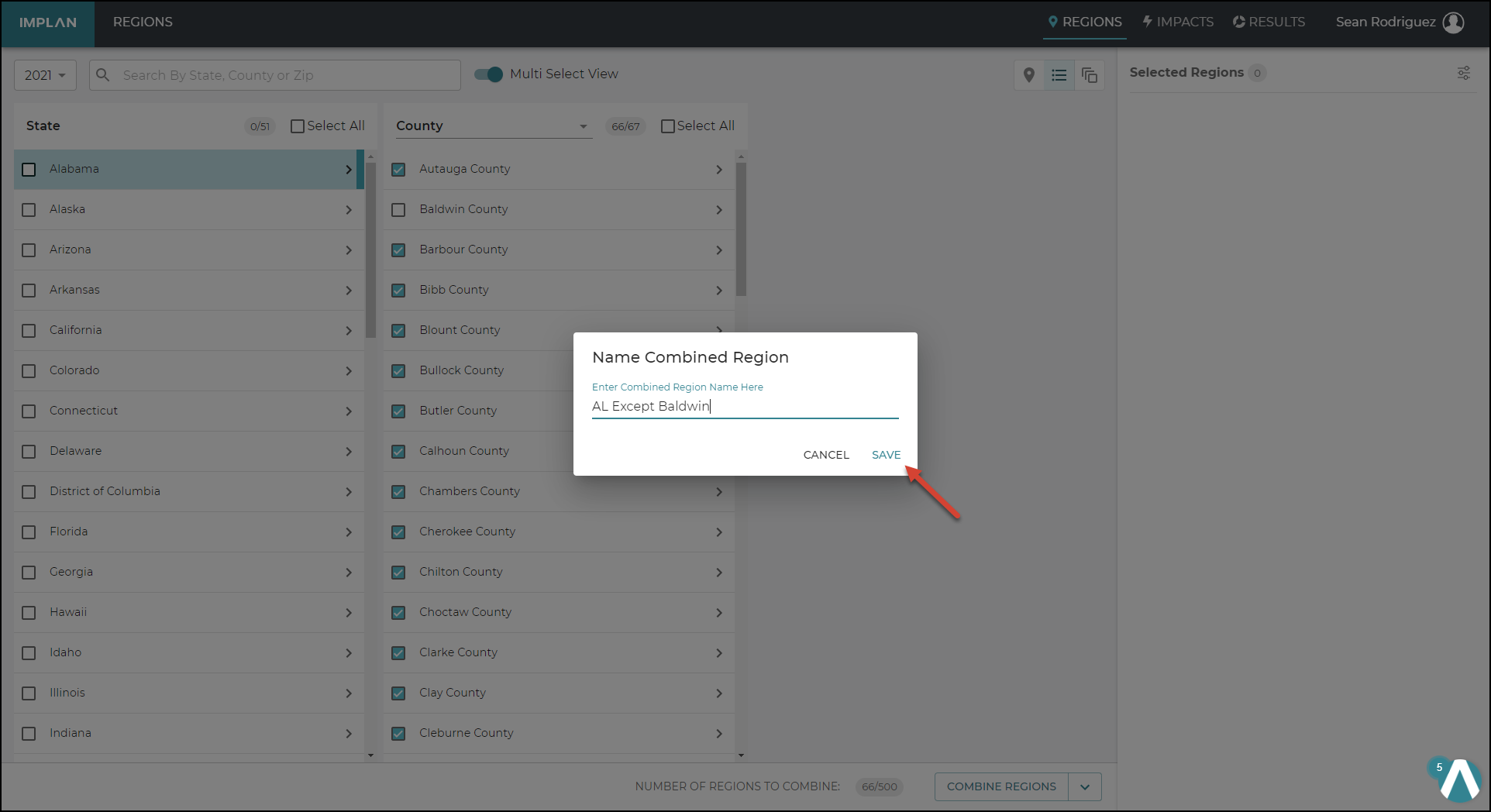Select Illinois row text
This screenshot has width=1491, height=812.
pyautogui.click(x=67, y=693)
